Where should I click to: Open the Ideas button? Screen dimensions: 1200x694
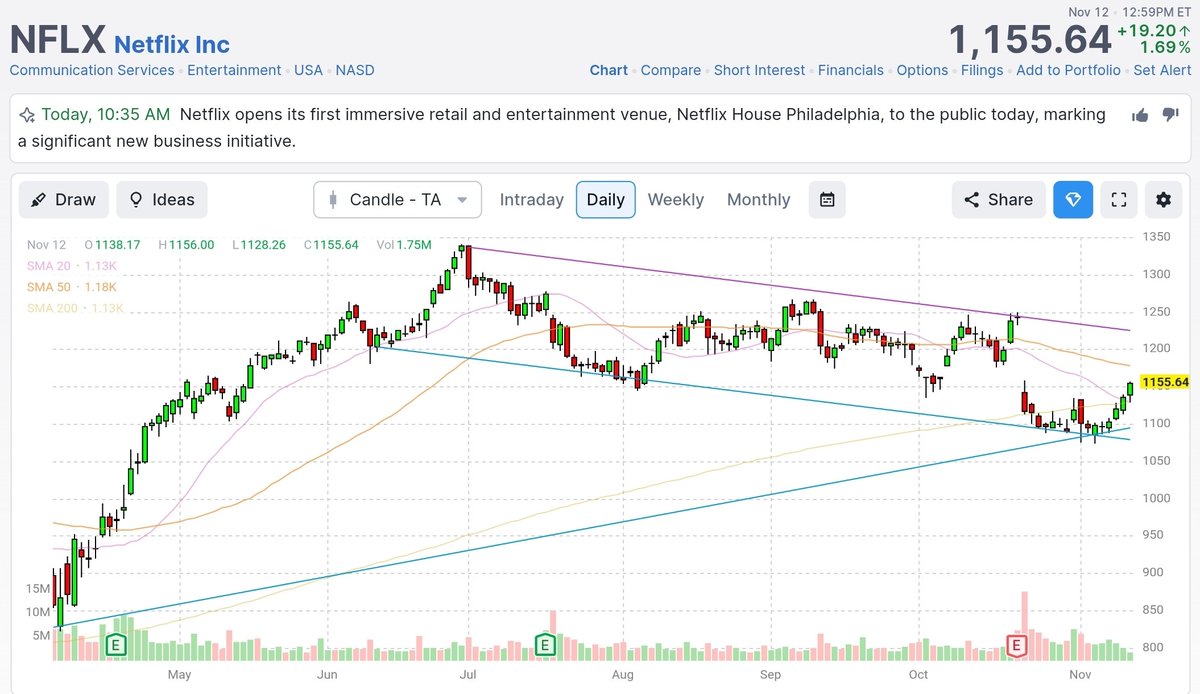(x=162, y=199)
